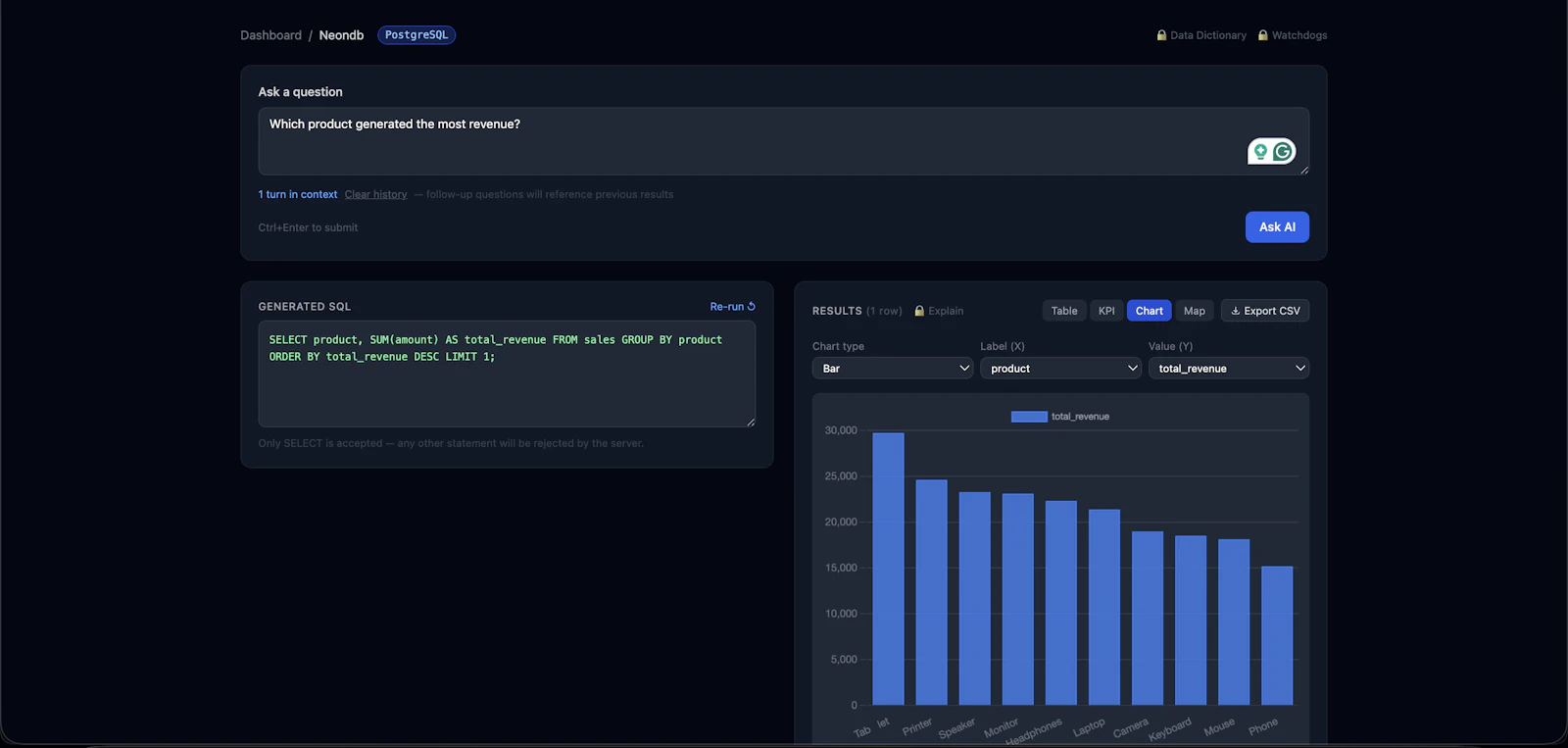Click the refresh arrow icon by Re-run
This screenshot has width=1568, height=748.
(x=752, y=307)
